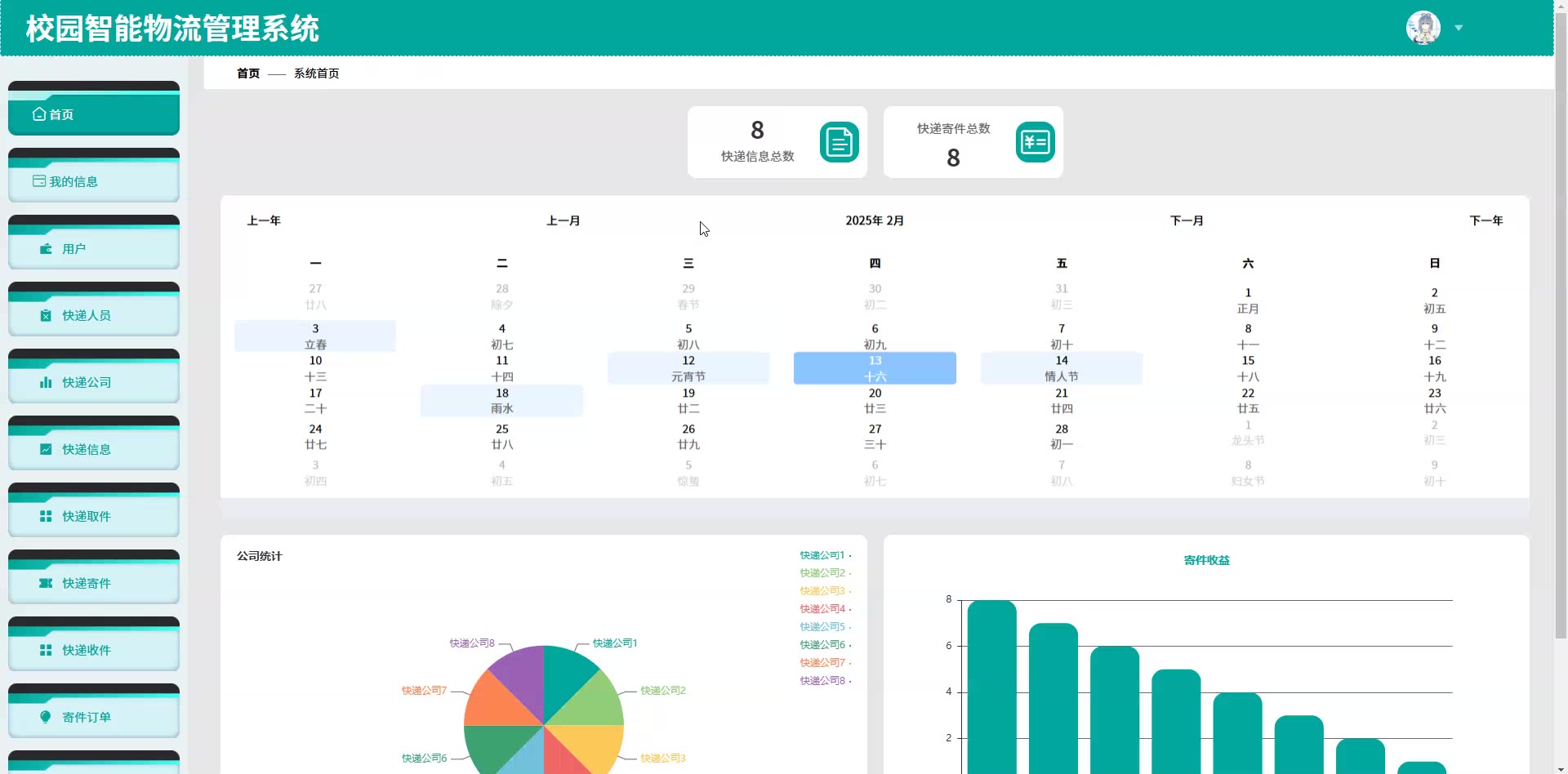Click the user avatar in the header
The image size is (1568, 774).
tap(1423, 28)
